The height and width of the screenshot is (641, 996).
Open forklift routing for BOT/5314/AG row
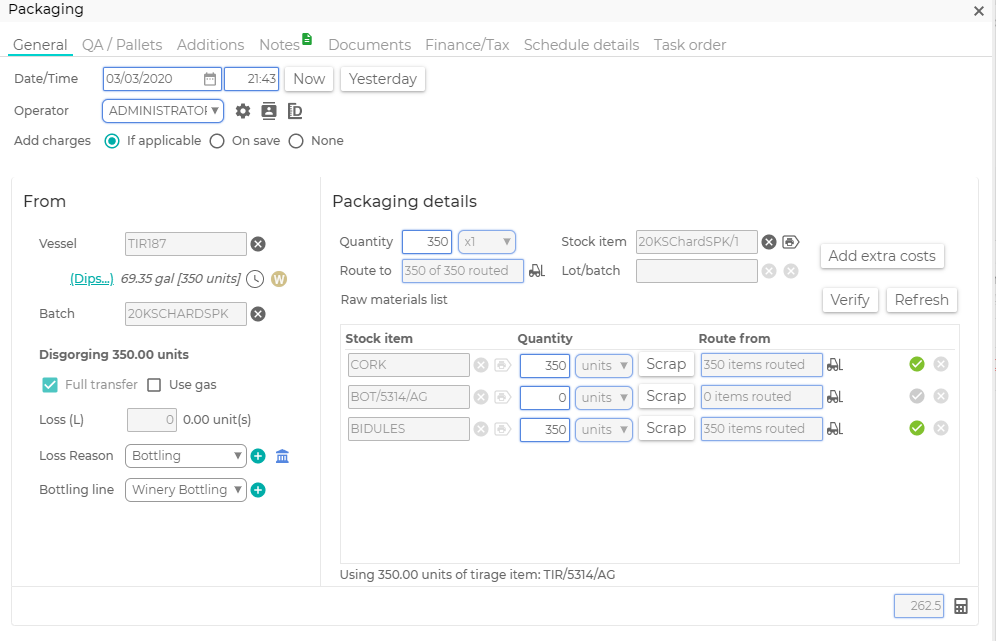tap(835, 396)
